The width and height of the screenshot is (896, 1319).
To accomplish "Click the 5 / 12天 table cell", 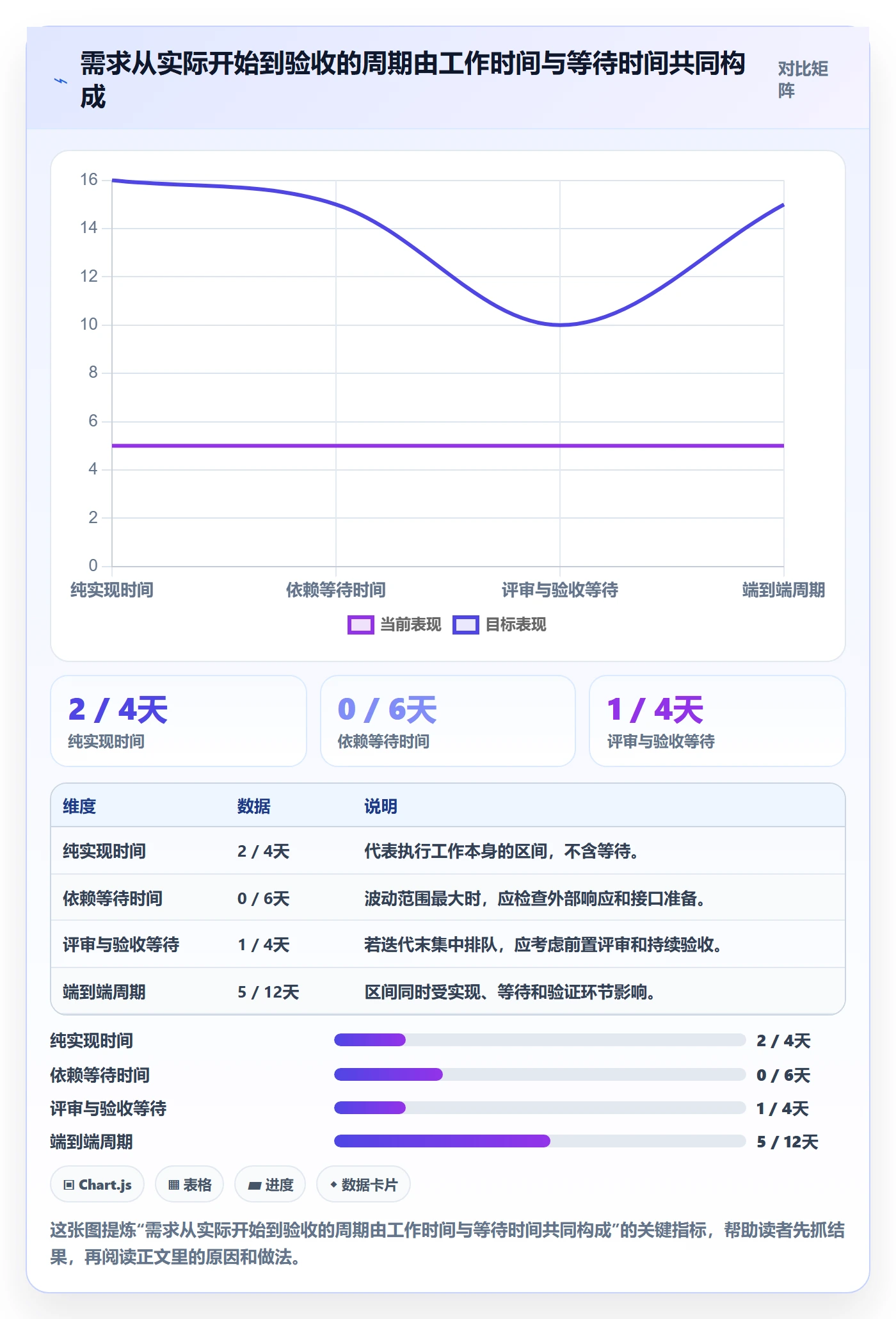I will 268,992.
